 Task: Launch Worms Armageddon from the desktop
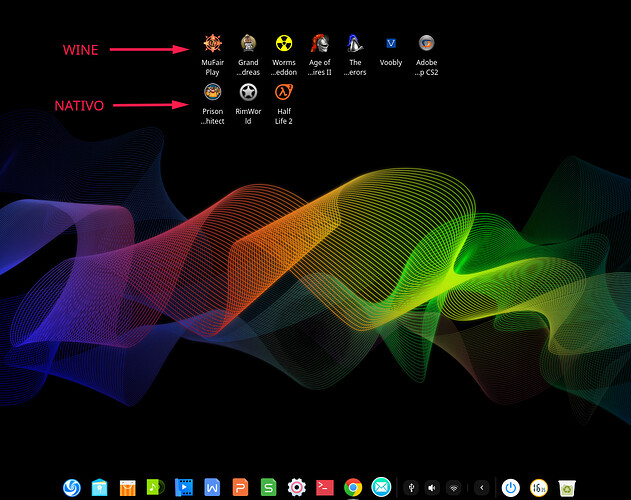[x=284, y=43]
